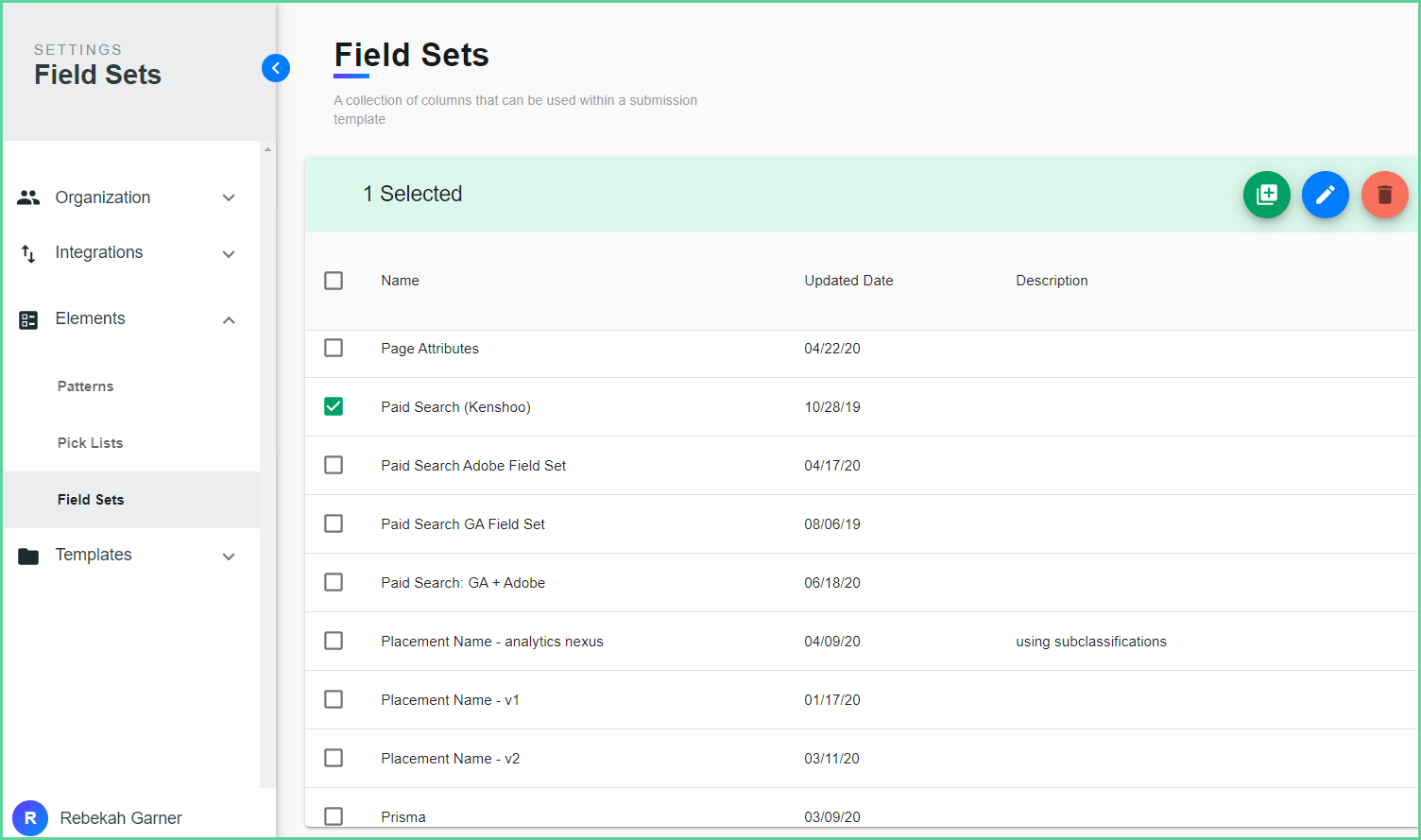1421x840 pixels.
Task: Toggle the select-all checkbox in the header row
Action: tap(334, 281)
